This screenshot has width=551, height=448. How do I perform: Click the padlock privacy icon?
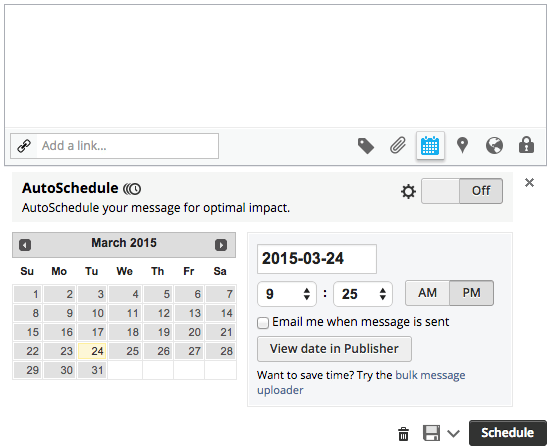pos(526,145)
